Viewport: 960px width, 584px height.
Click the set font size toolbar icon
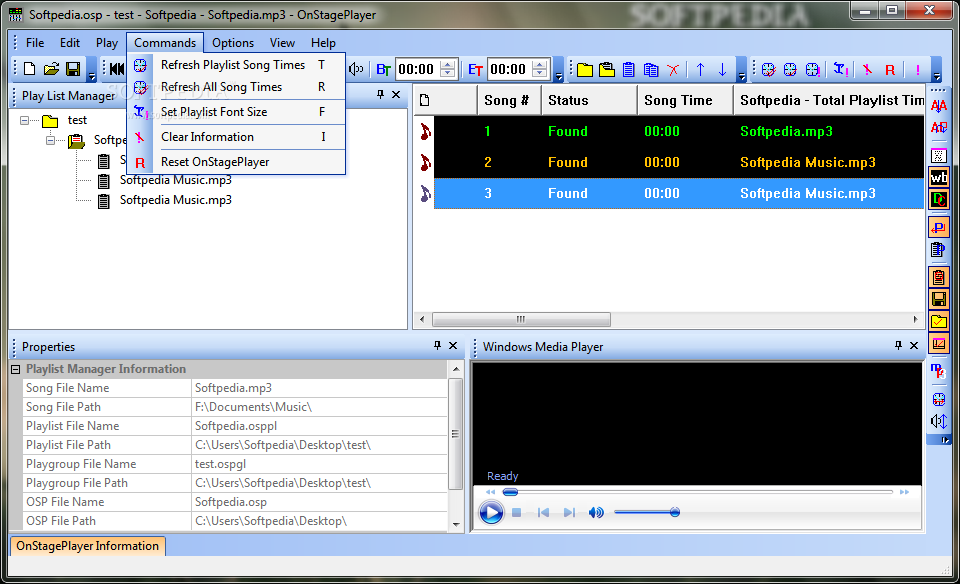coord(841,70)
